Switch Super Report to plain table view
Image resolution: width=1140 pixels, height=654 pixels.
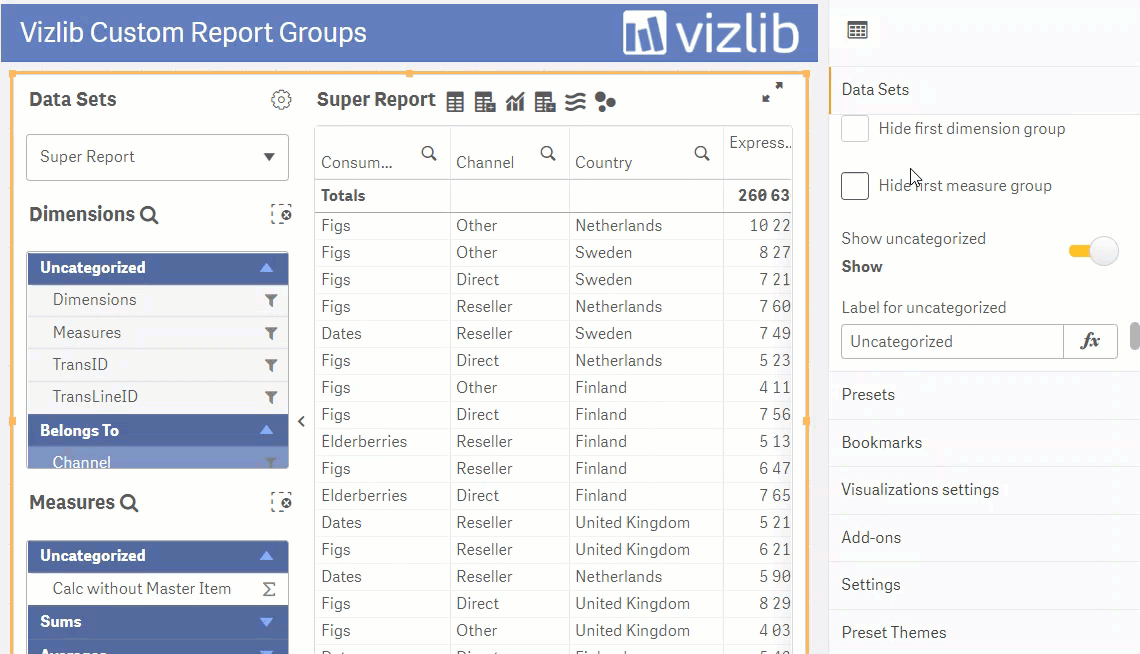point(455,102)
